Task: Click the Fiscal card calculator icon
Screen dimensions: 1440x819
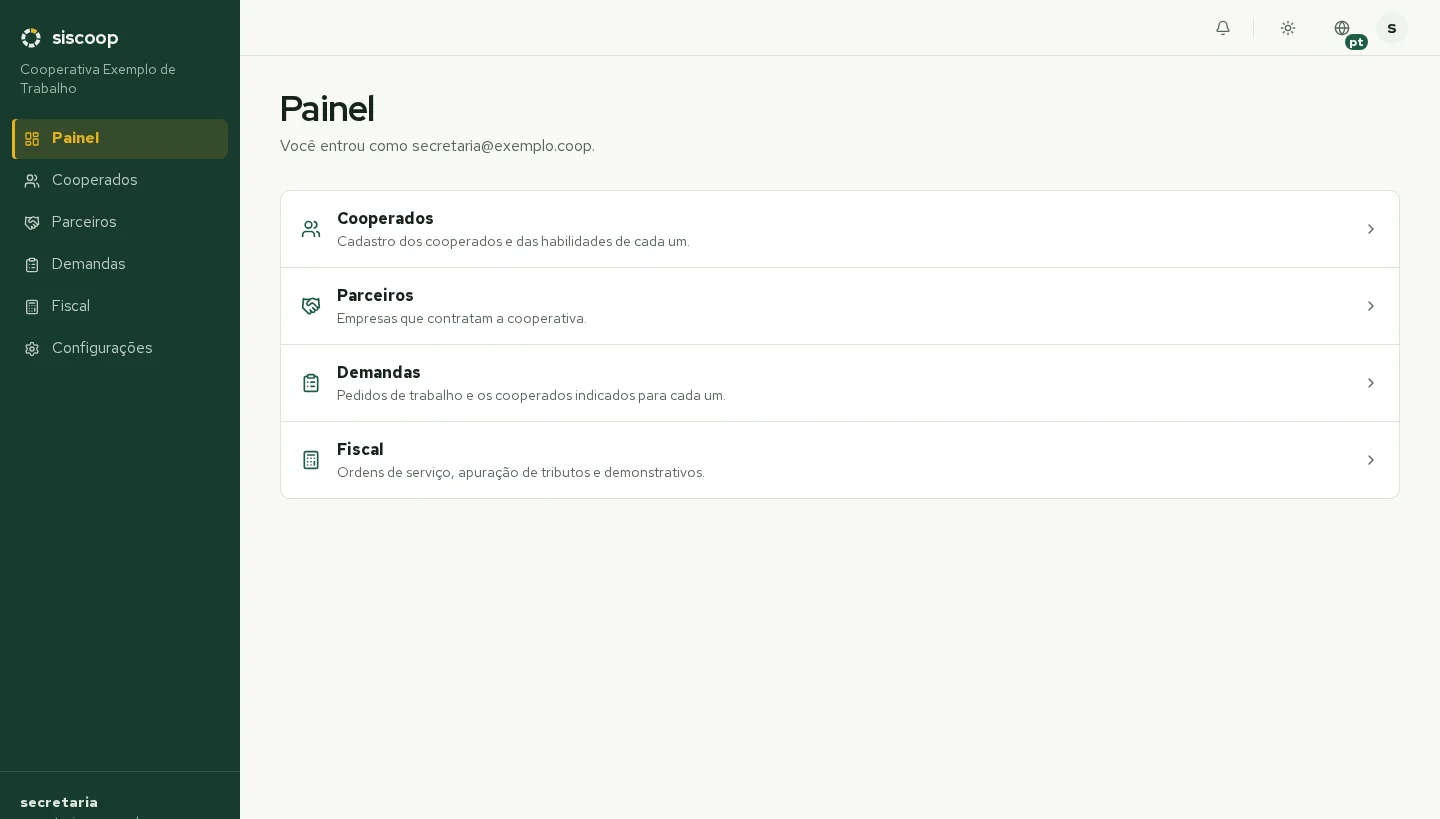Action: point(311,460)
